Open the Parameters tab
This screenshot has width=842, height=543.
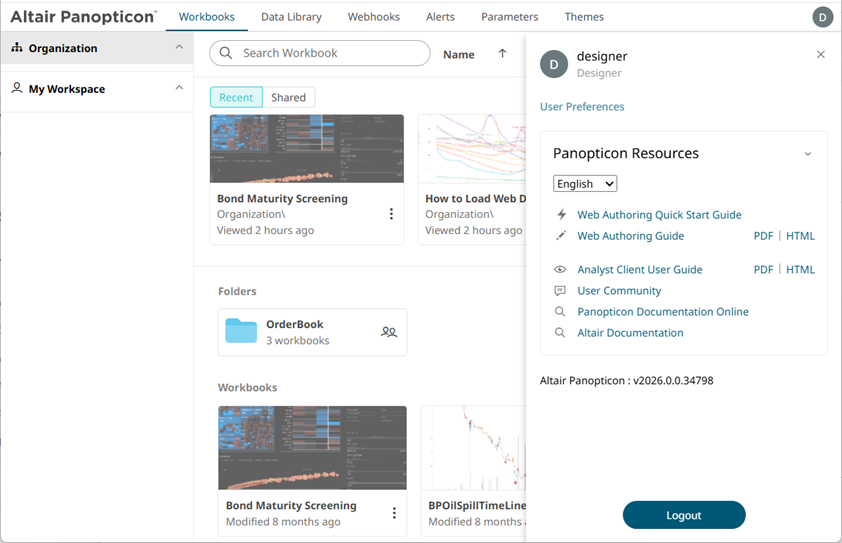click(x=510, y=17)
